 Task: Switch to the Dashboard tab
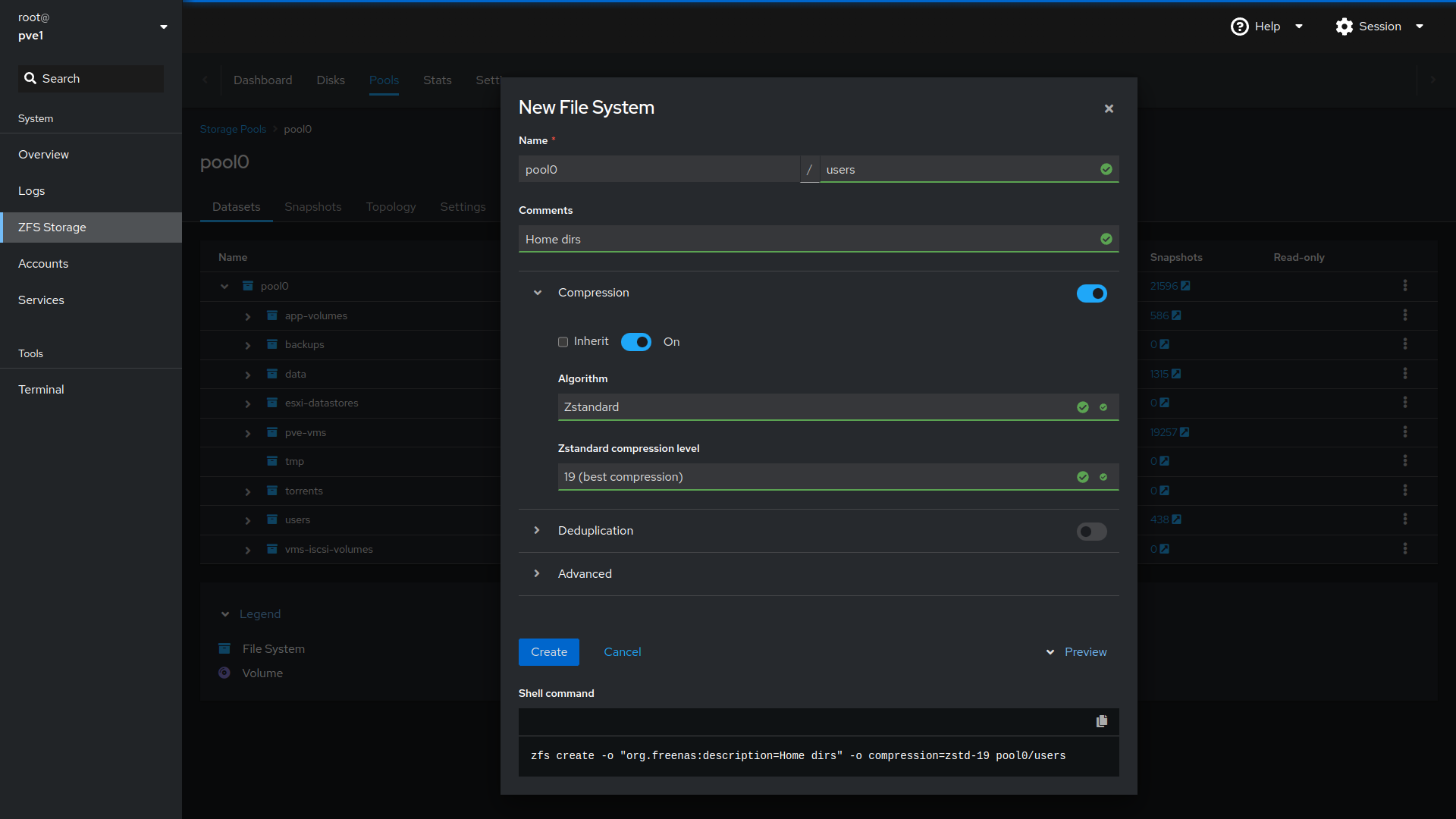[262, 80]
